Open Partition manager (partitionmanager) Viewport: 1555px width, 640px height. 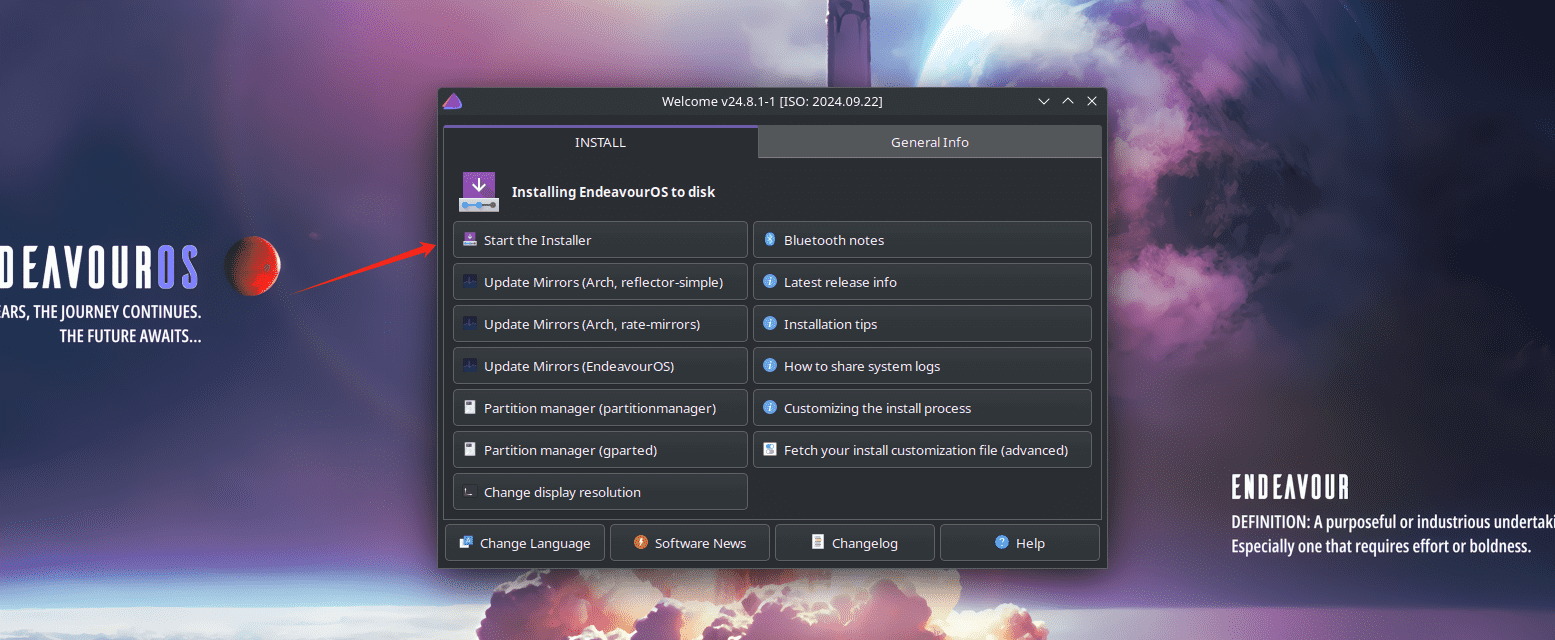(x=600, y=408)
